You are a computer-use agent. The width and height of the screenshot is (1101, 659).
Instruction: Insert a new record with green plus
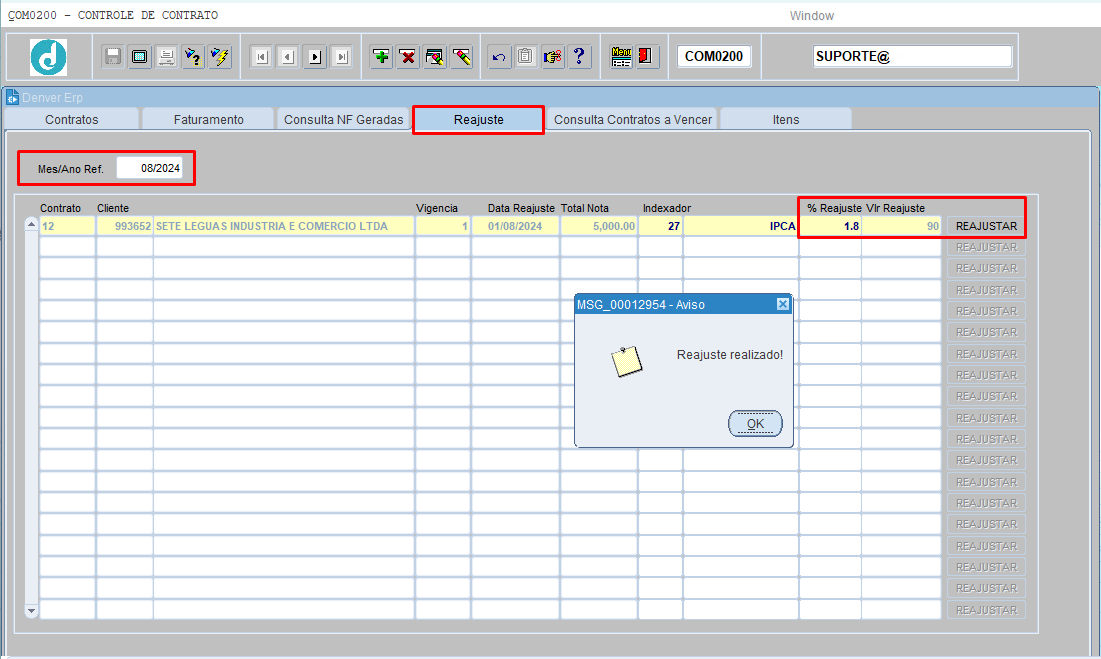pos(381,57)
